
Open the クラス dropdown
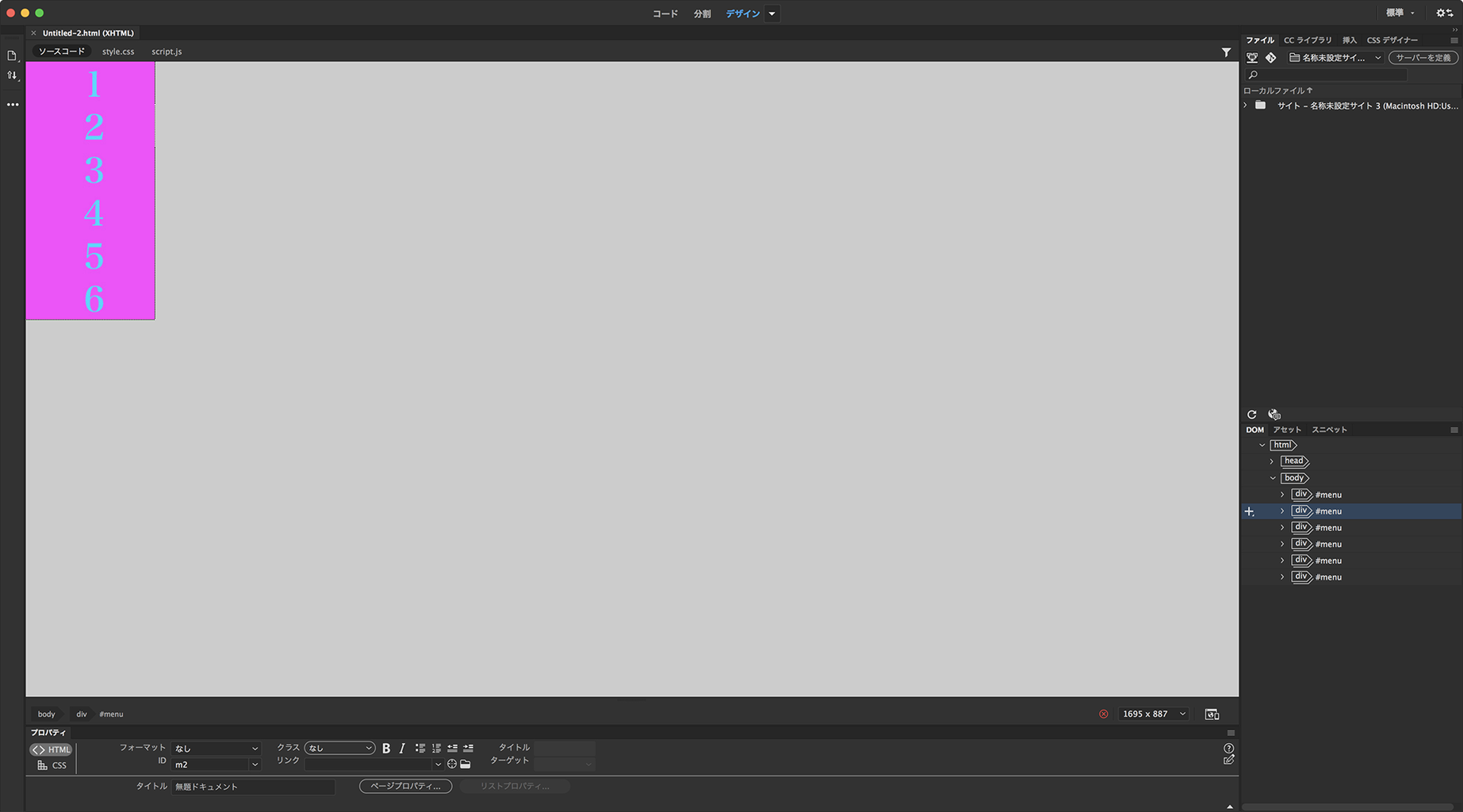[339, 749]
